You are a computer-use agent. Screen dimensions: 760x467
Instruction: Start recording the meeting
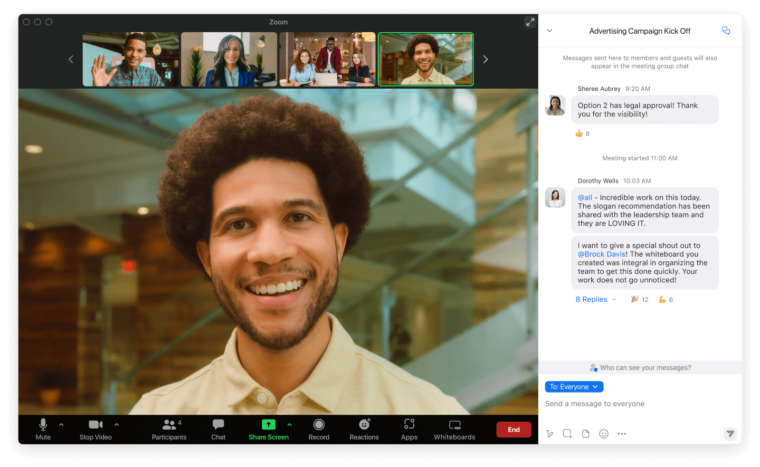pos(319,428)
